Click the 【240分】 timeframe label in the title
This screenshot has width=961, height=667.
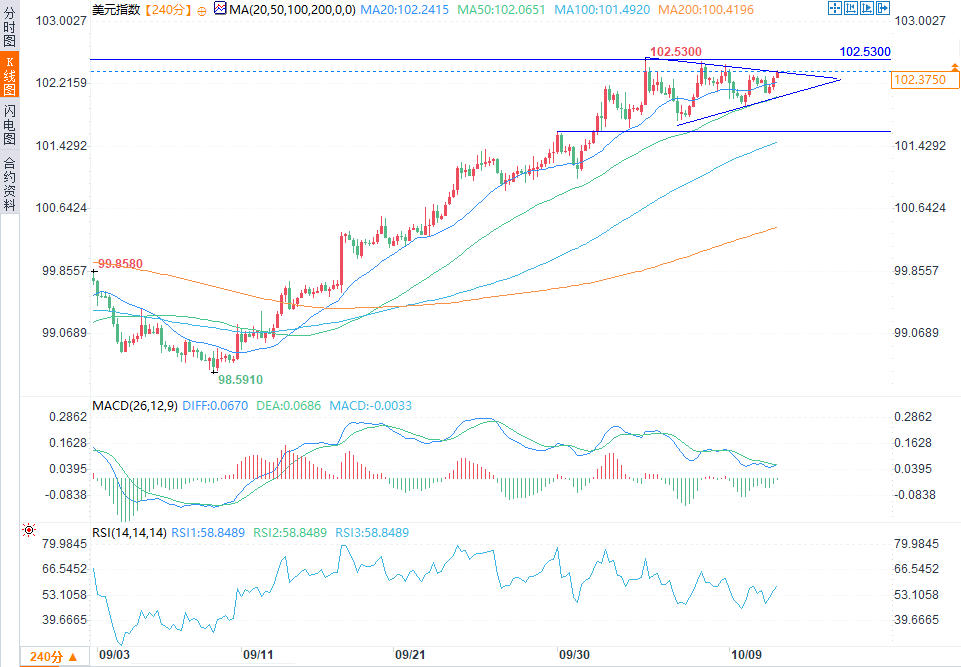[168, 10]
